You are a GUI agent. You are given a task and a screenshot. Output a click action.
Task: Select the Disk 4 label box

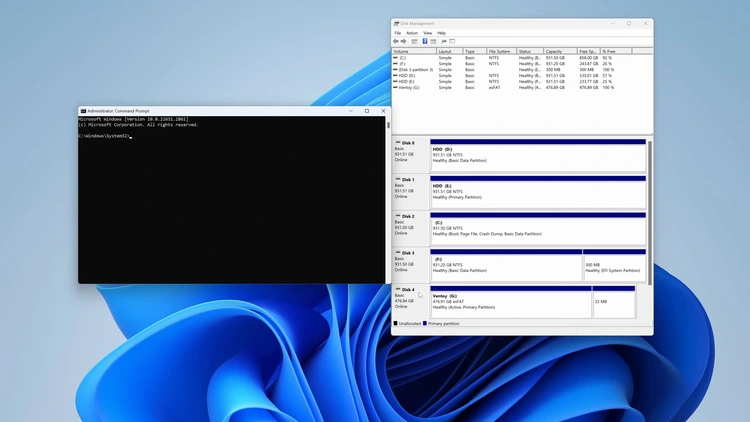pos(411,302)
